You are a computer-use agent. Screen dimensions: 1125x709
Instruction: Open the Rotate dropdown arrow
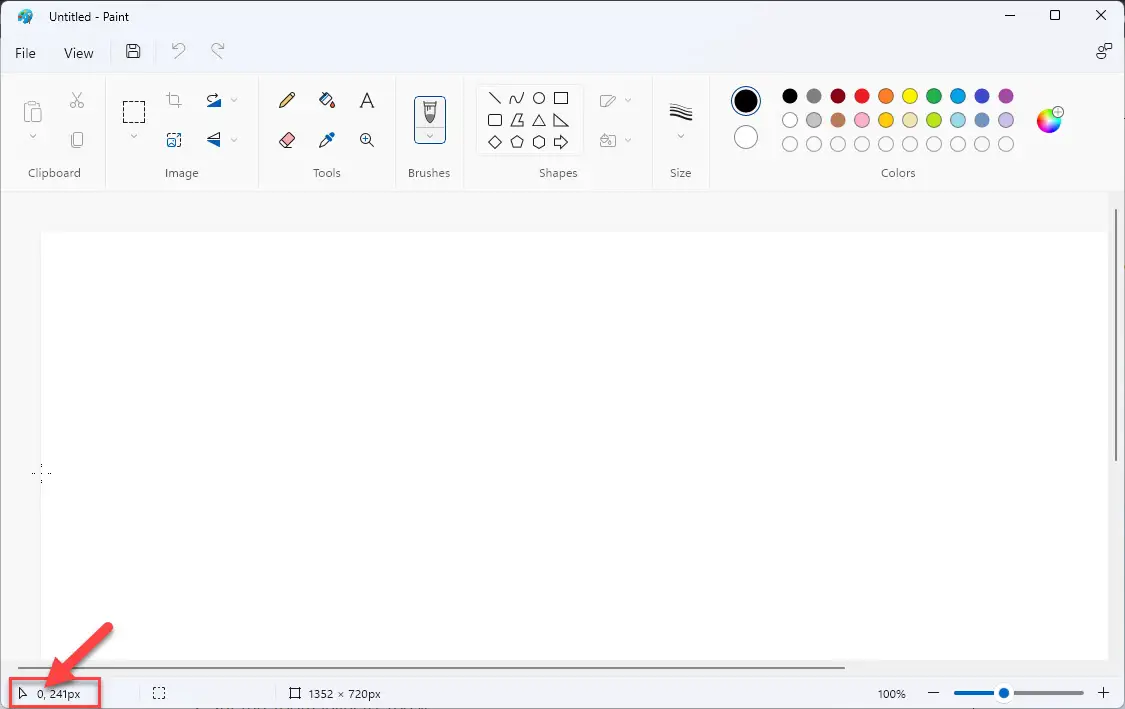234,100
